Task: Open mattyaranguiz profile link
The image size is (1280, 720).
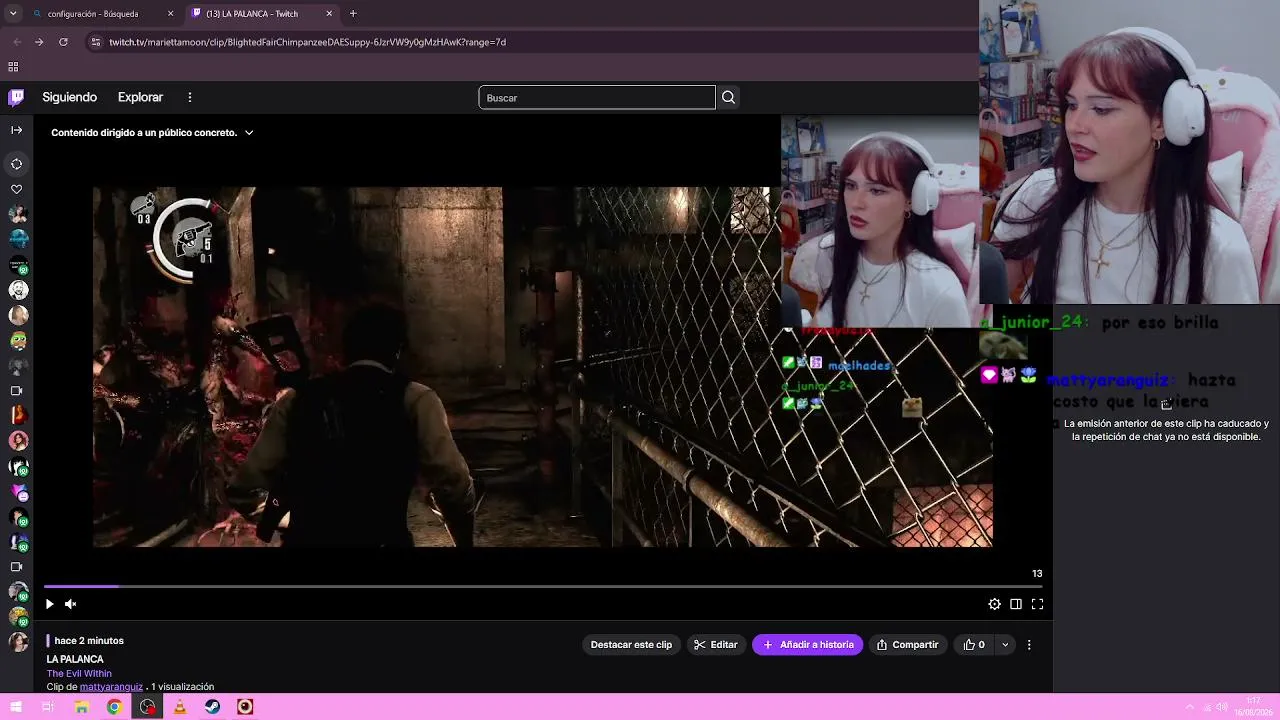Action: click(x=111, y=687)
